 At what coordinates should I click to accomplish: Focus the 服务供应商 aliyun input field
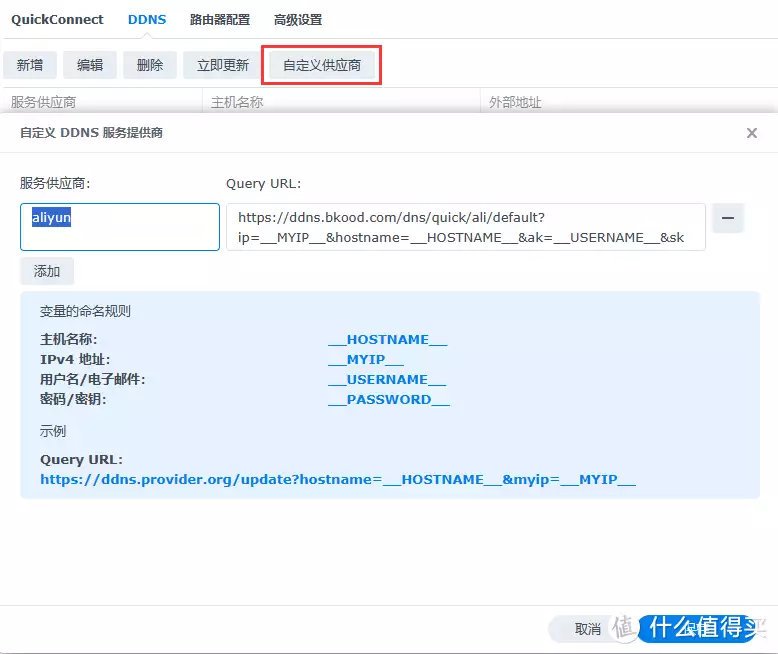coord(120,227)
